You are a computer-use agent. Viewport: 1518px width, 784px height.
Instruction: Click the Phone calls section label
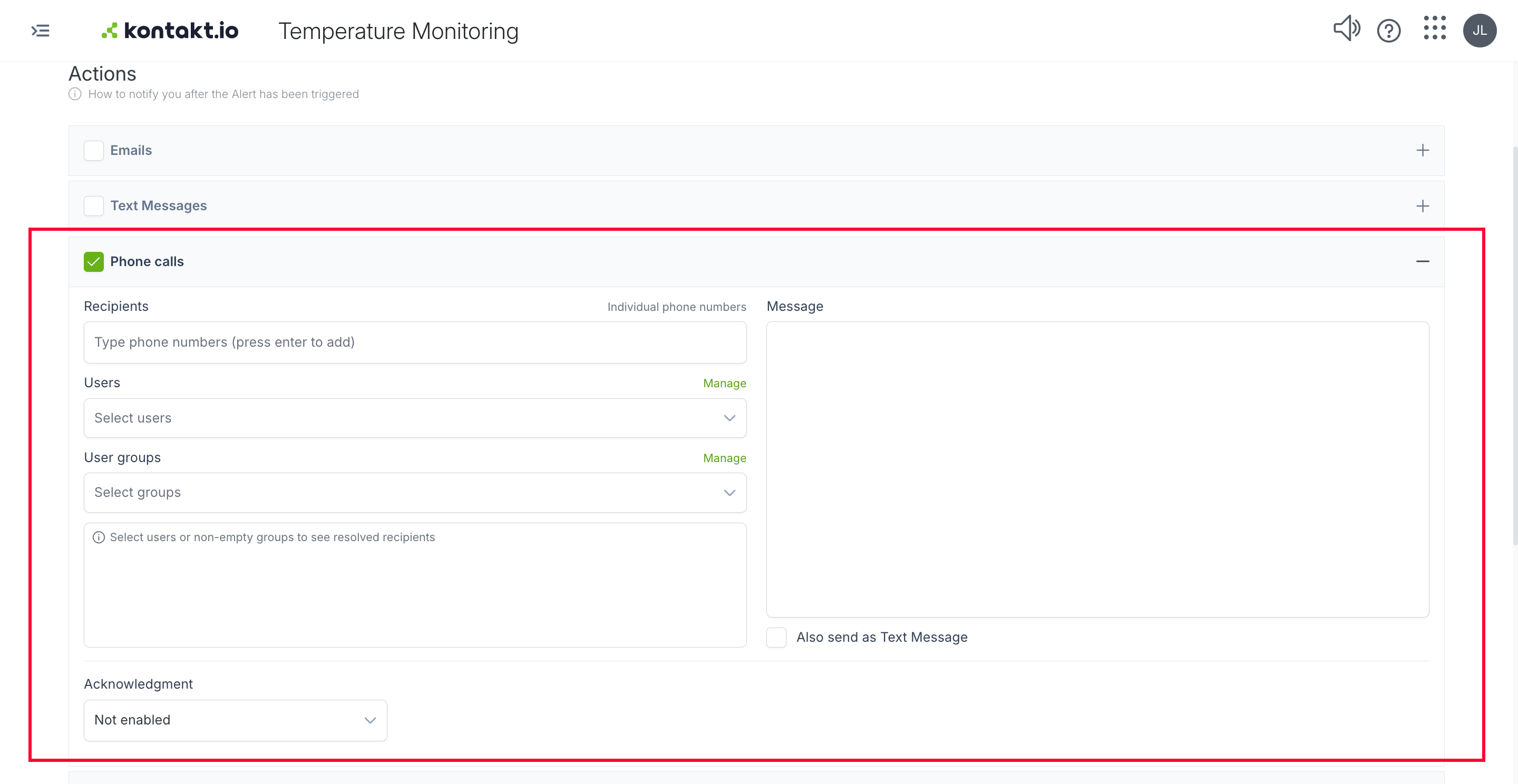click(147, 261)
